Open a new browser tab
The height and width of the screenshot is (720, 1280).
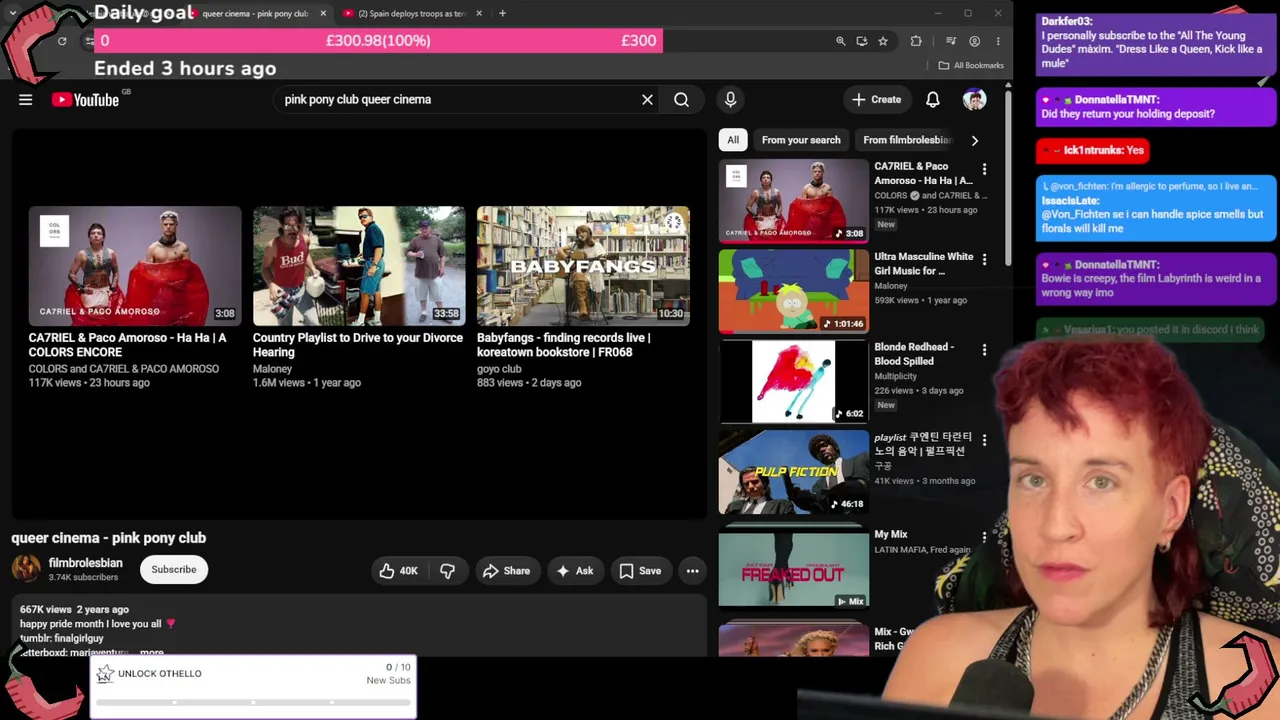tap(502, 14)
